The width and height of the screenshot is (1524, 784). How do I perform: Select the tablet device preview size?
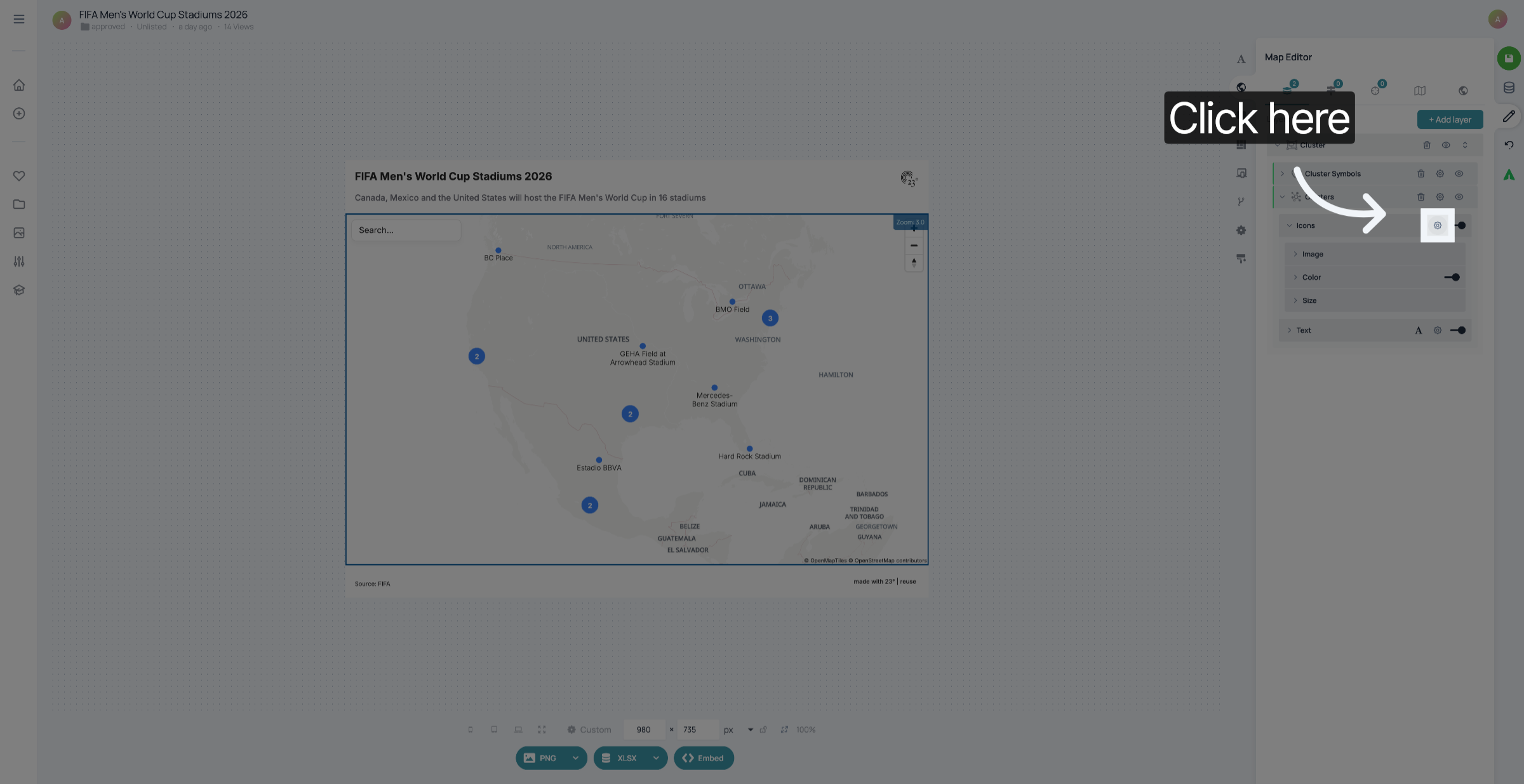[494, 730]
